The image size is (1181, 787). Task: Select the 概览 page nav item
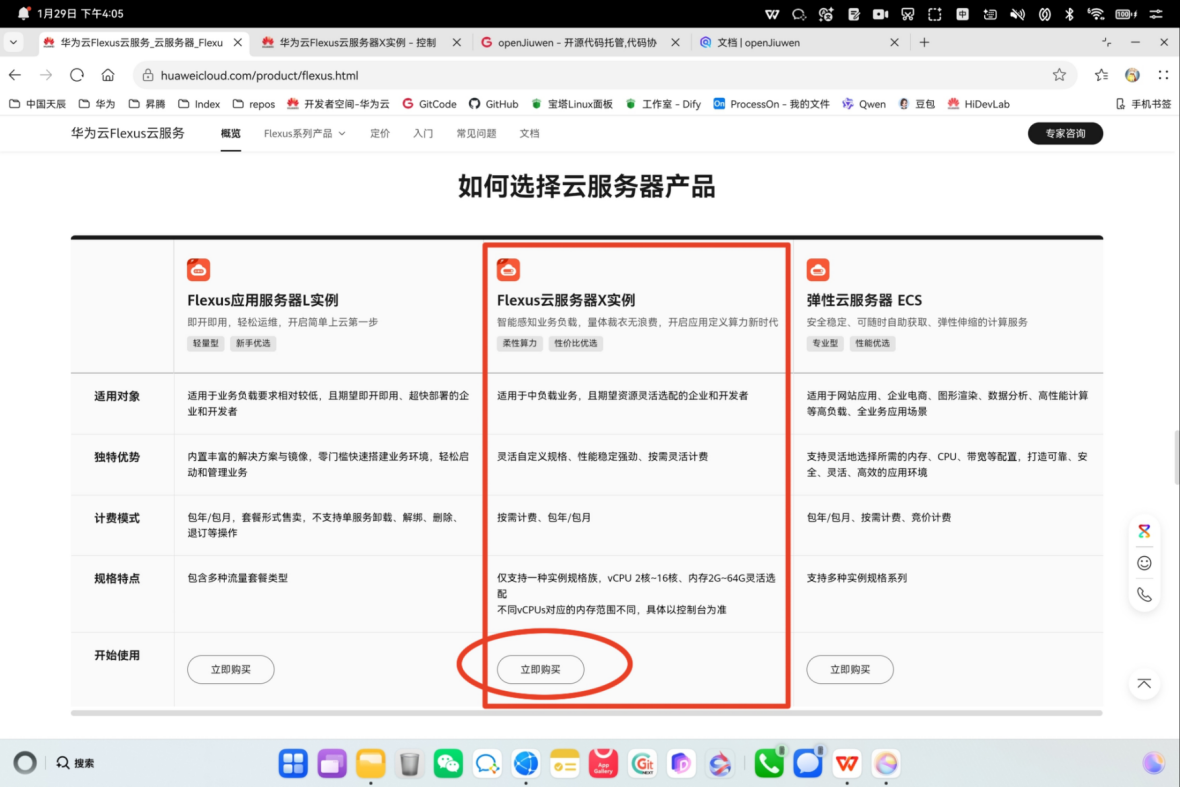coord(230,133)
